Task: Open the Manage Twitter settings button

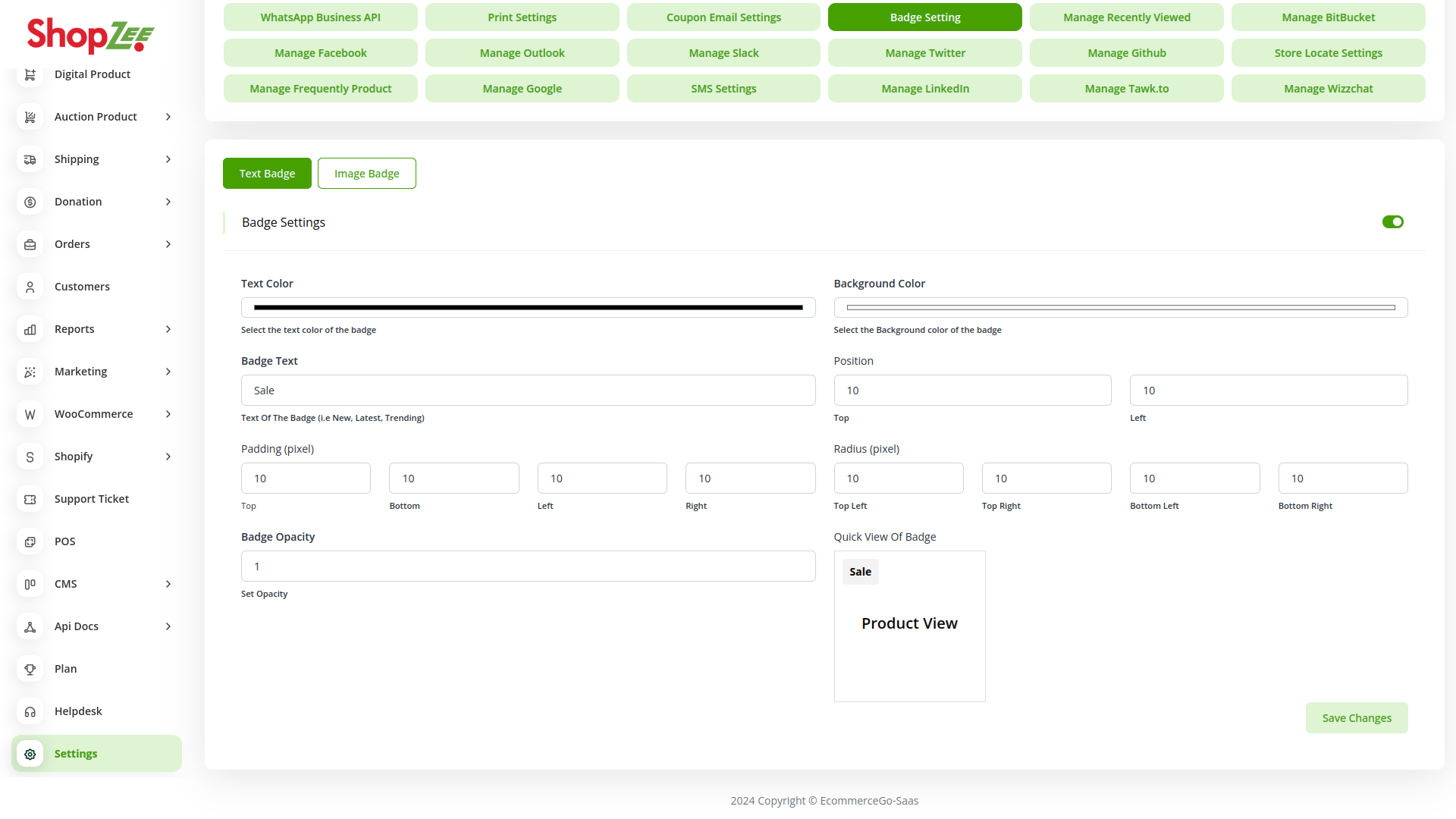Action: [x=924, y=53]
